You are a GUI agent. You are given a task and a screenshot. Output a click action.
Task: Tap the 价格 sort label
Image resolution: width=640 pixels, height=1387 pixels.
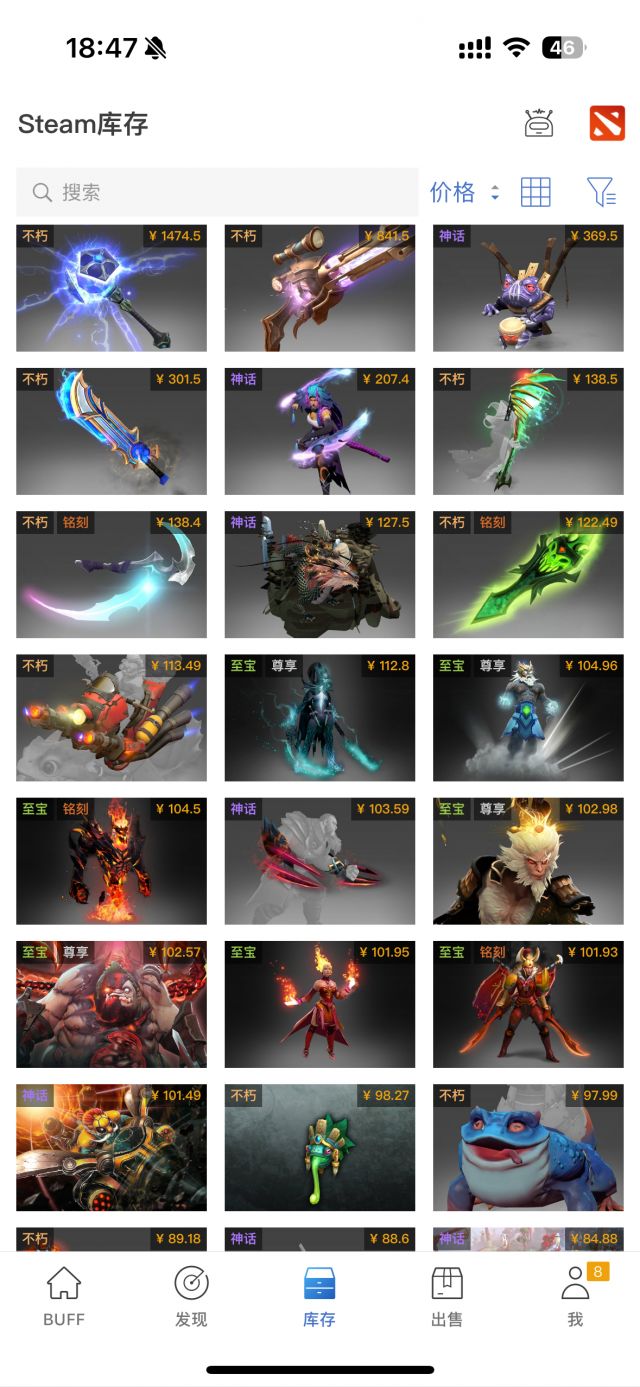(x=452, y=192)
